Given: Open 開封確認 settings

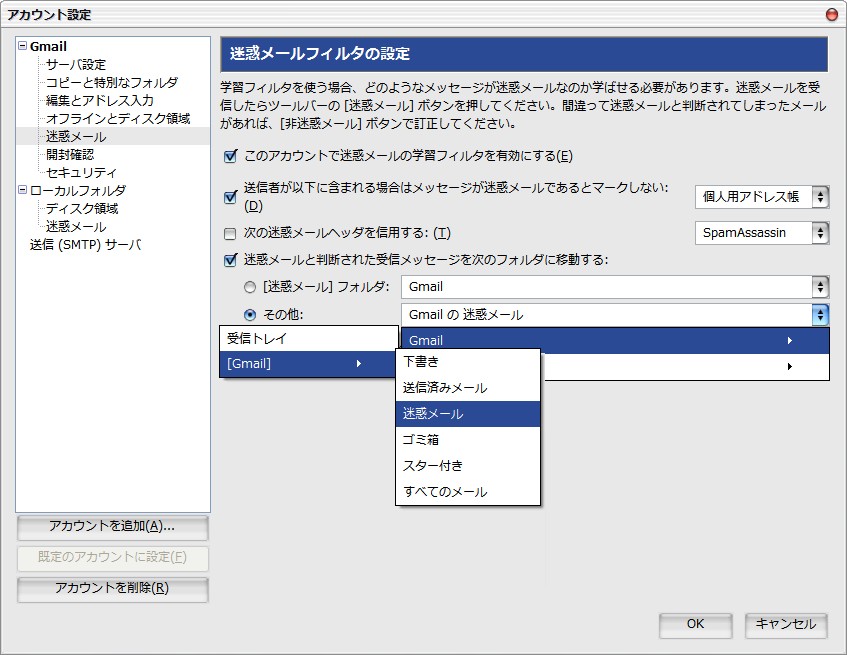Looking at the screenshot, I should coord(70,154).
